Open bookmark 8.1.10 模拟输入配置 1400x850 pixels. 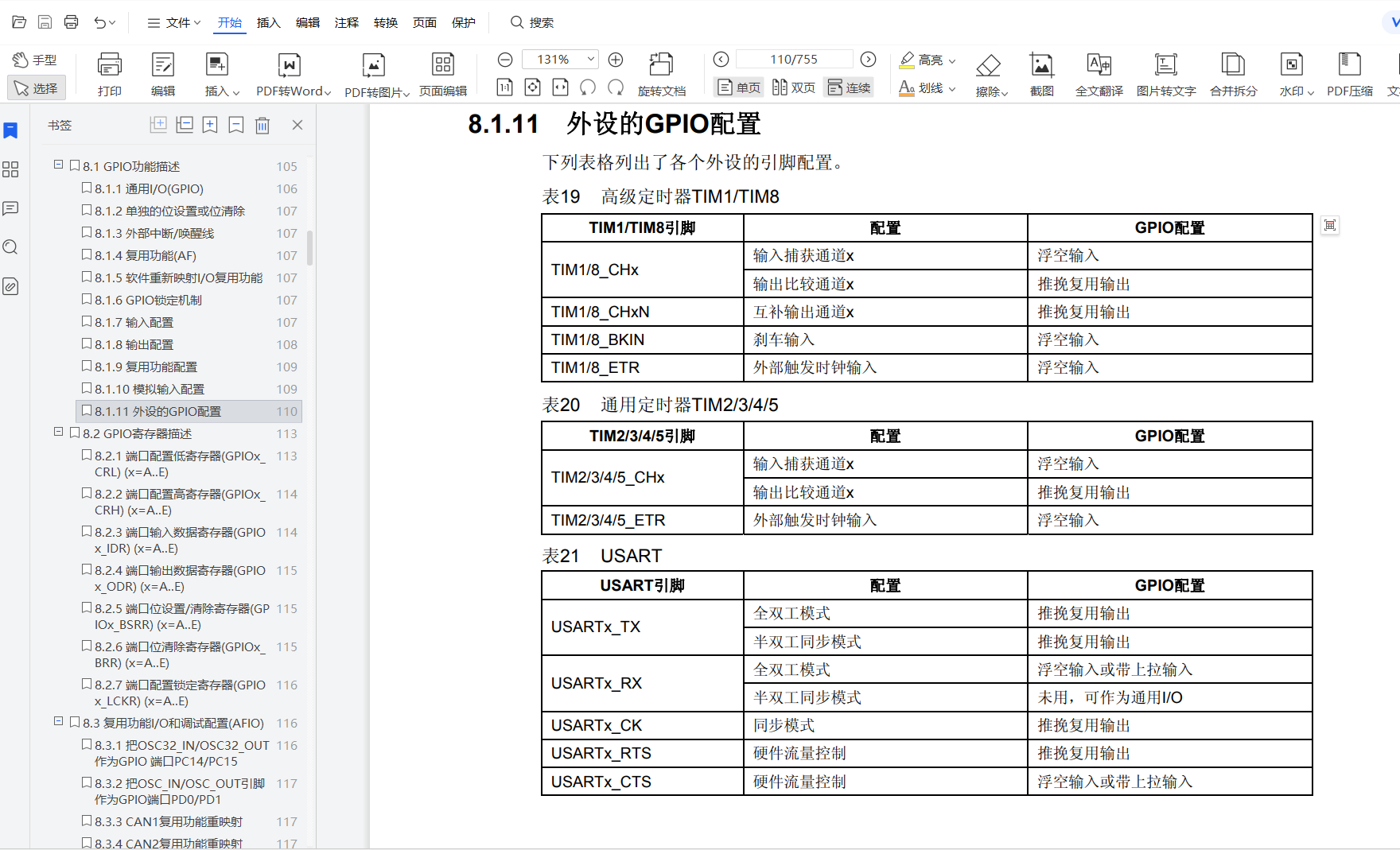[150, 389]
